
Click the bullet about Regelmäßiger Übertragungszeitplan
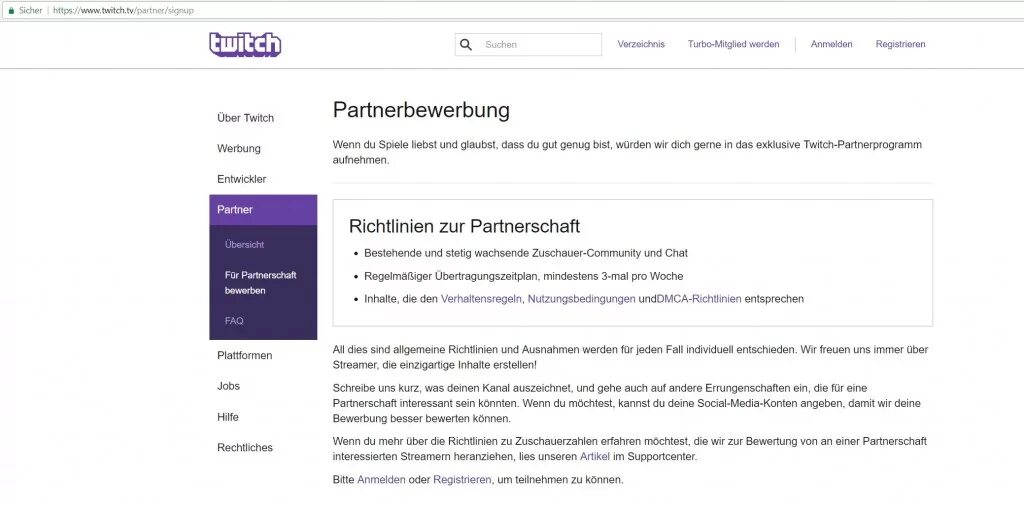pyautogui.click(x=524, y=276)
